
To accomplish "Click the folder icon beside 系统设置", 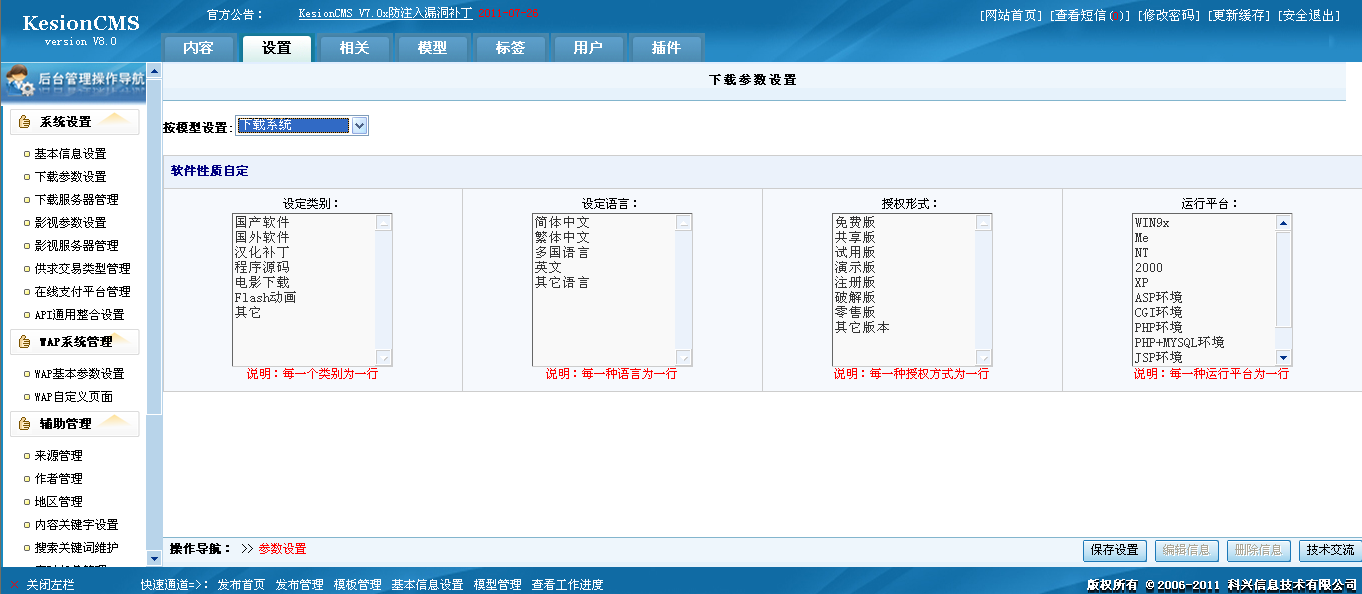I will click(22, 121).
